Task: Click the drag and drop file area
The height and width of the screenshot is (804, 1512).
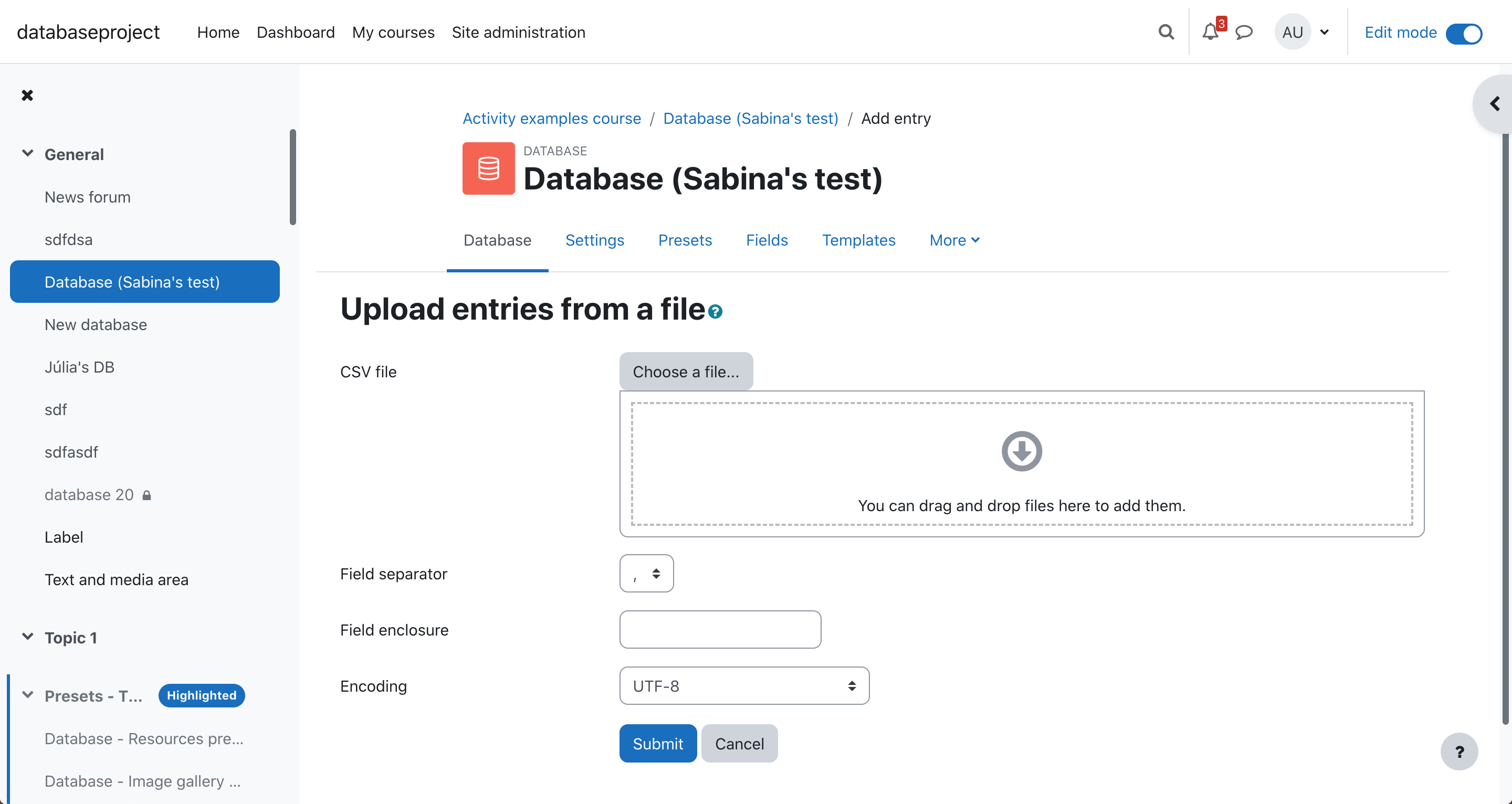Action: tap(1021, 463)
